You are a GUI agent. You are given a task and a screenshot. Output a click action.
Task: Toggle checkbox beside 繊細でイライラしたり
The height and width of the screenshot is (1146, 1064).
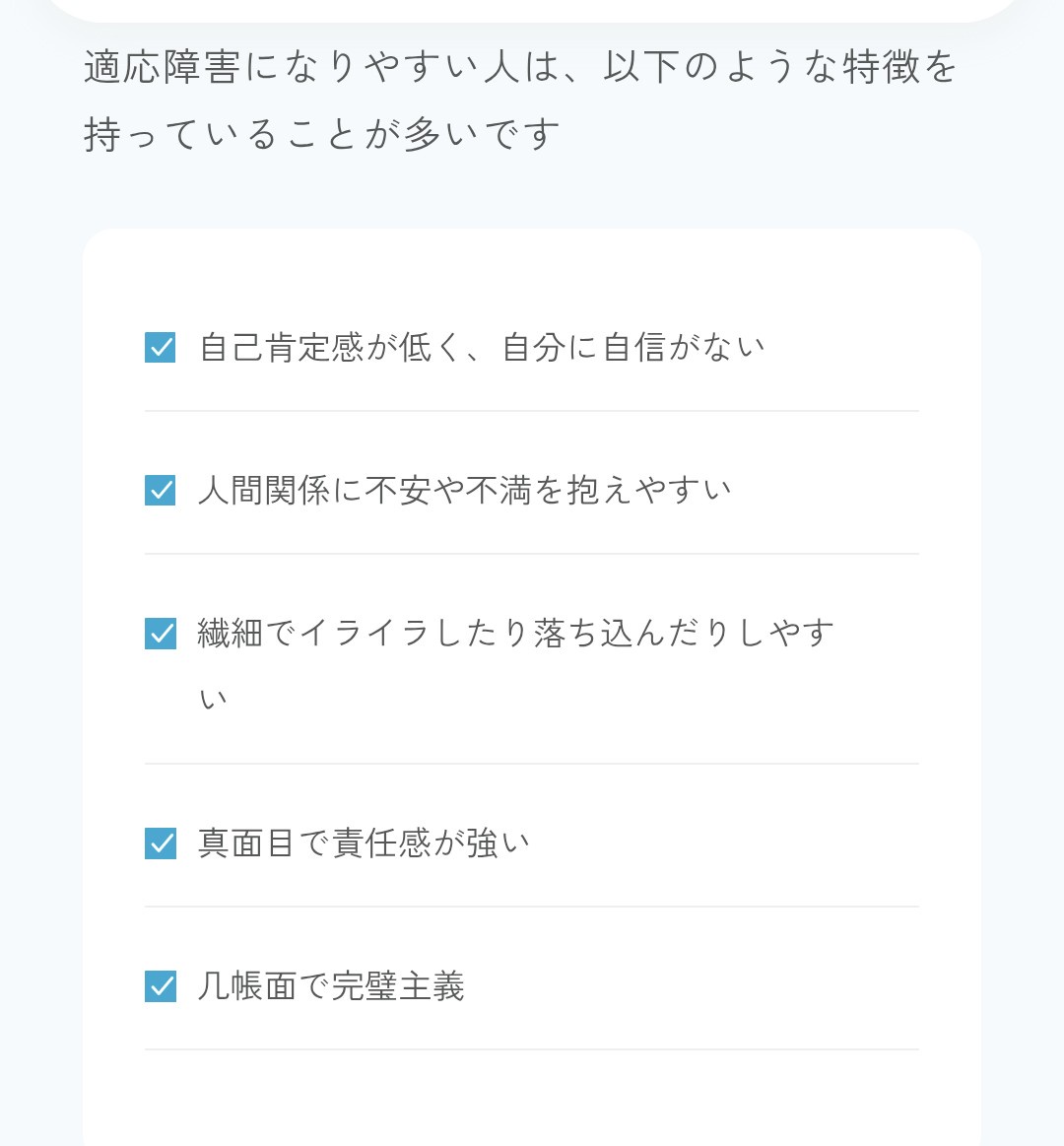click(x=161, y=634)
